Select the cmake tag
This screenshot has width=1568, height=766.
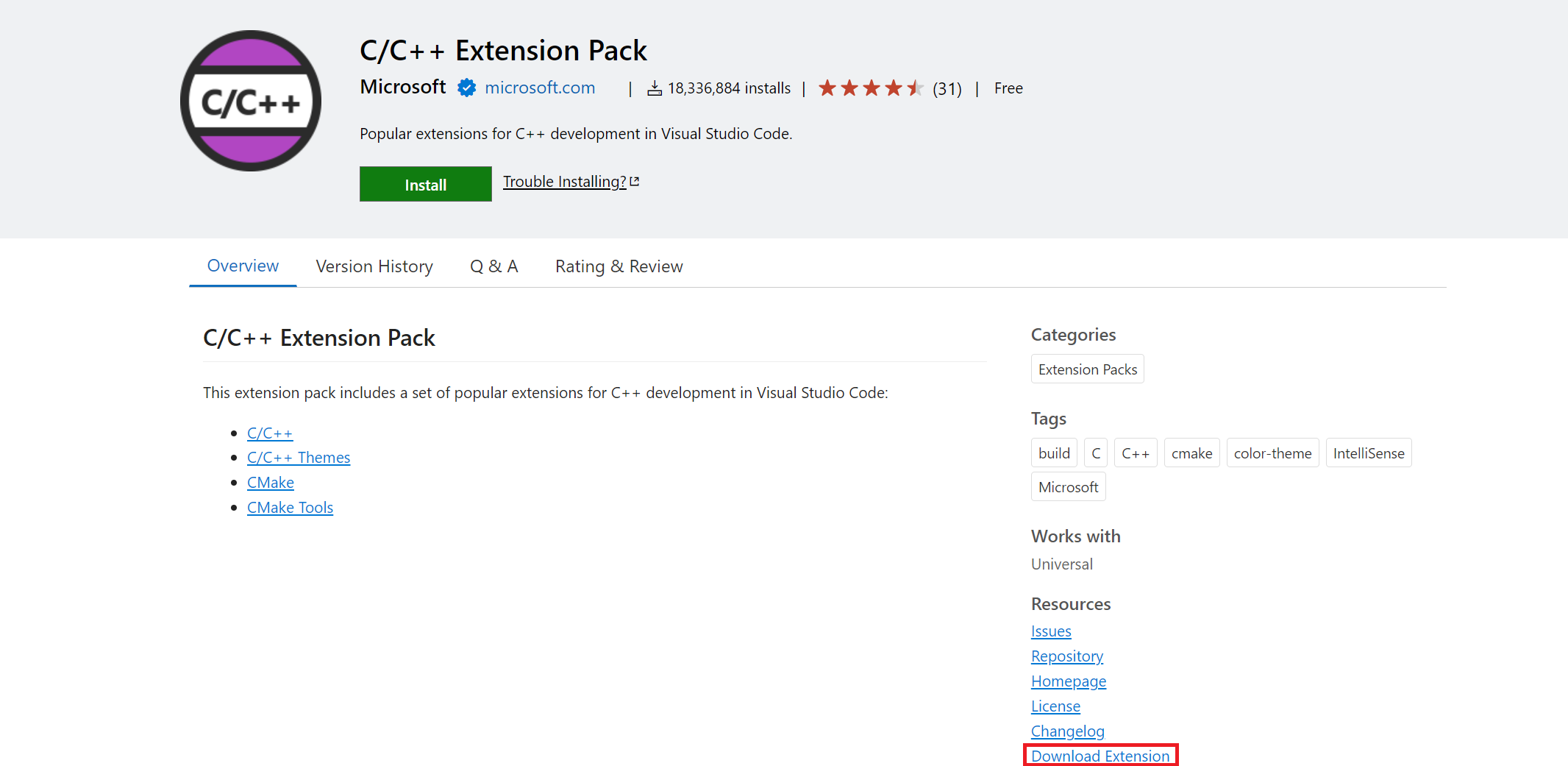click(1191, 453)
